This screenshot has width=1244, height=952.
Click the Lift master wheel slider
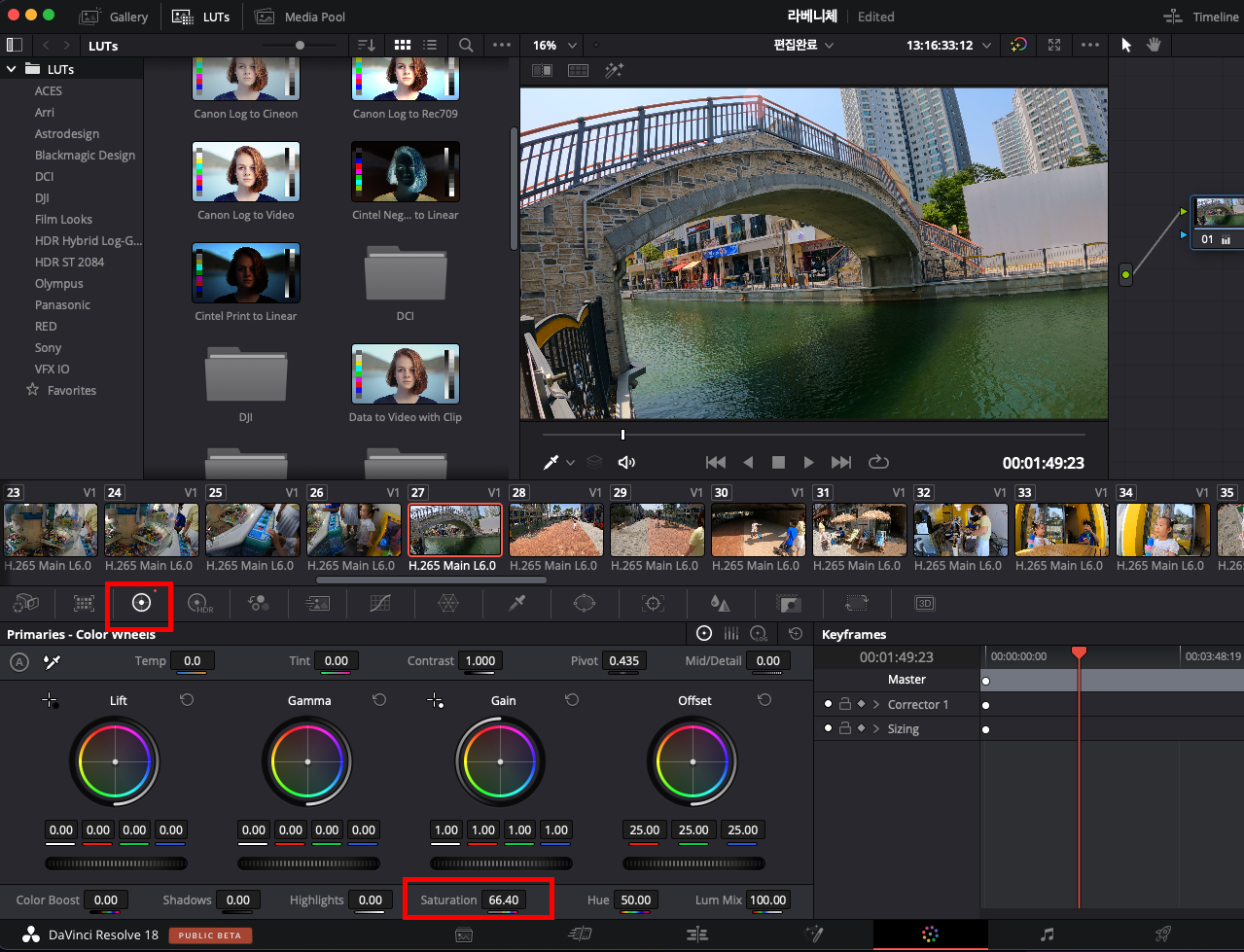click(x=116, y=863)
